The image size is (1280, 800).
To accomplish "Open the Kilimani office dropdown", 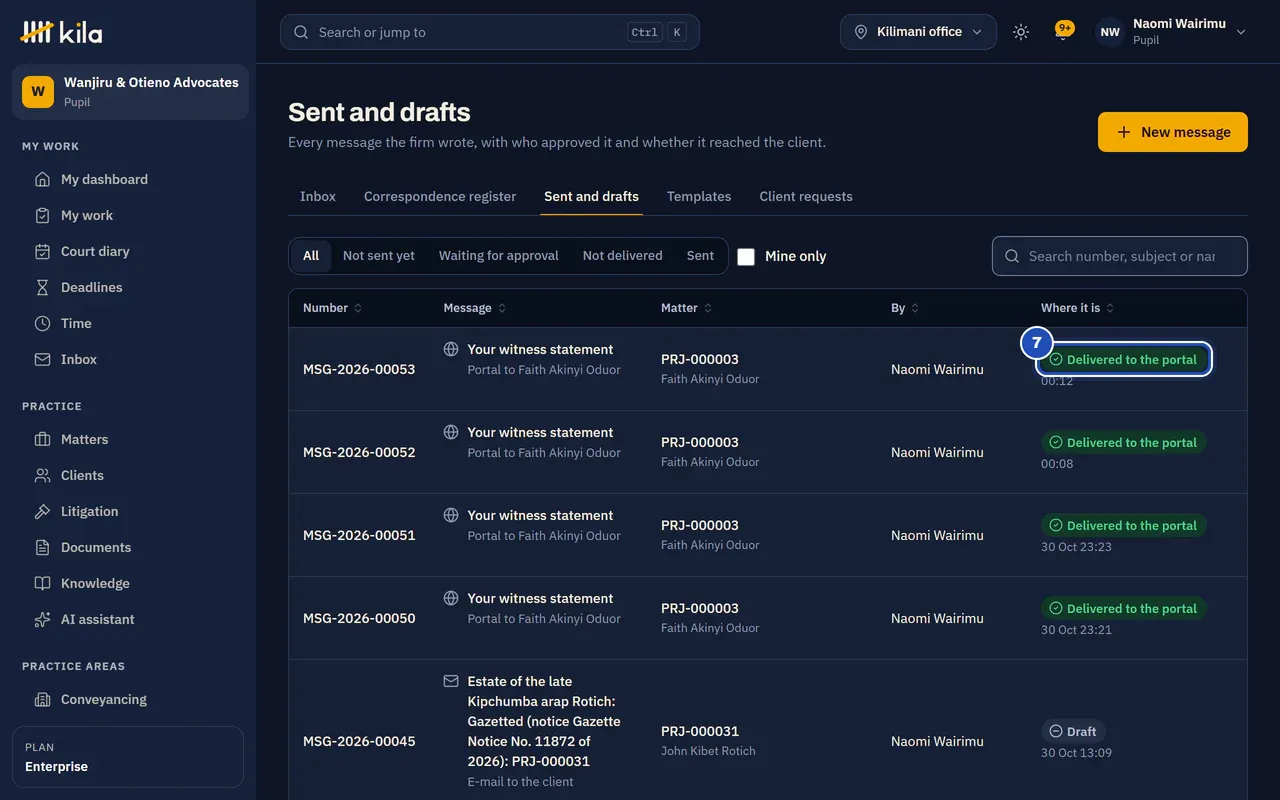I will point(918,32).
